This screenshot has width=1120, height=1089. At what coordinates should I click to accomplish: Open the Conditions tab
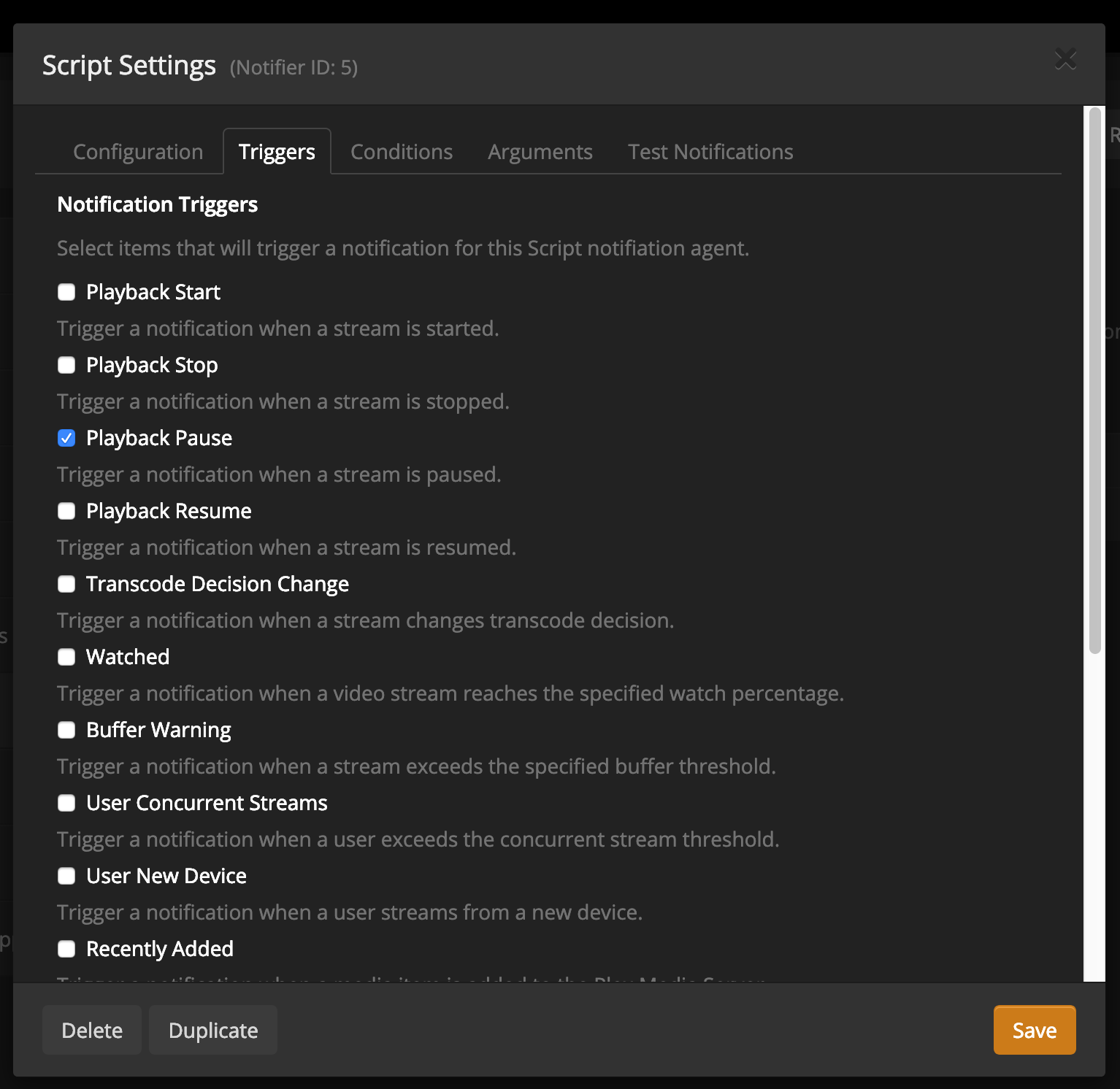[401, 151]
